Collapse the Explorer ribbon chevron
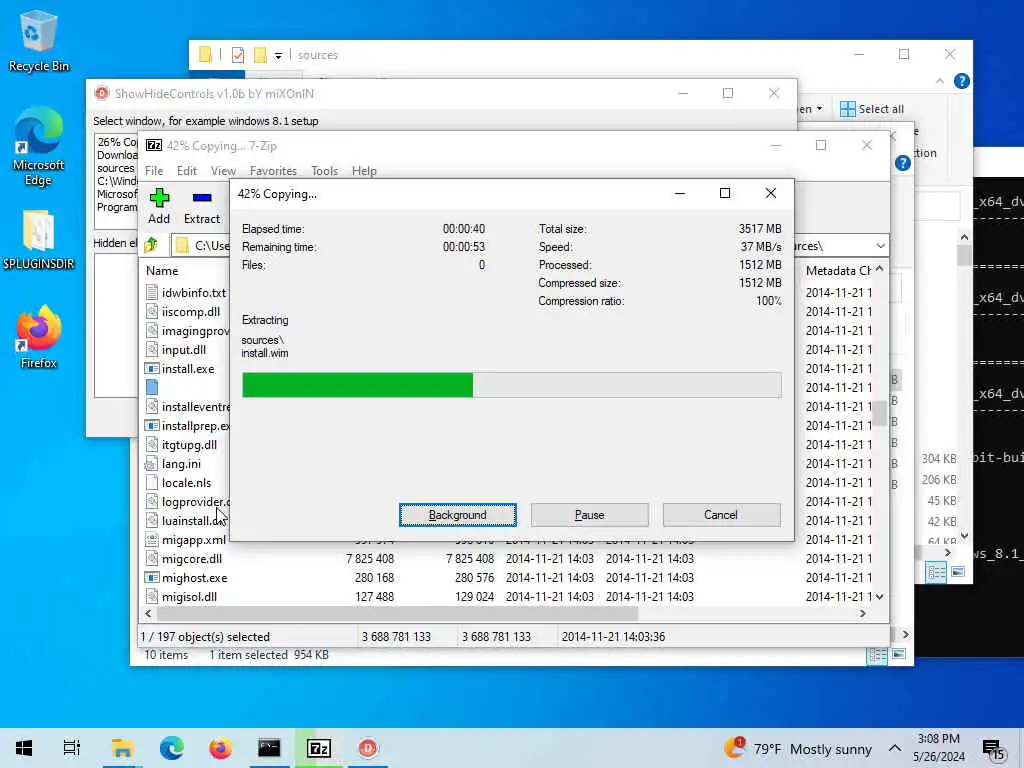Viewport: 1024px width, 768px height. coord(940,81)
